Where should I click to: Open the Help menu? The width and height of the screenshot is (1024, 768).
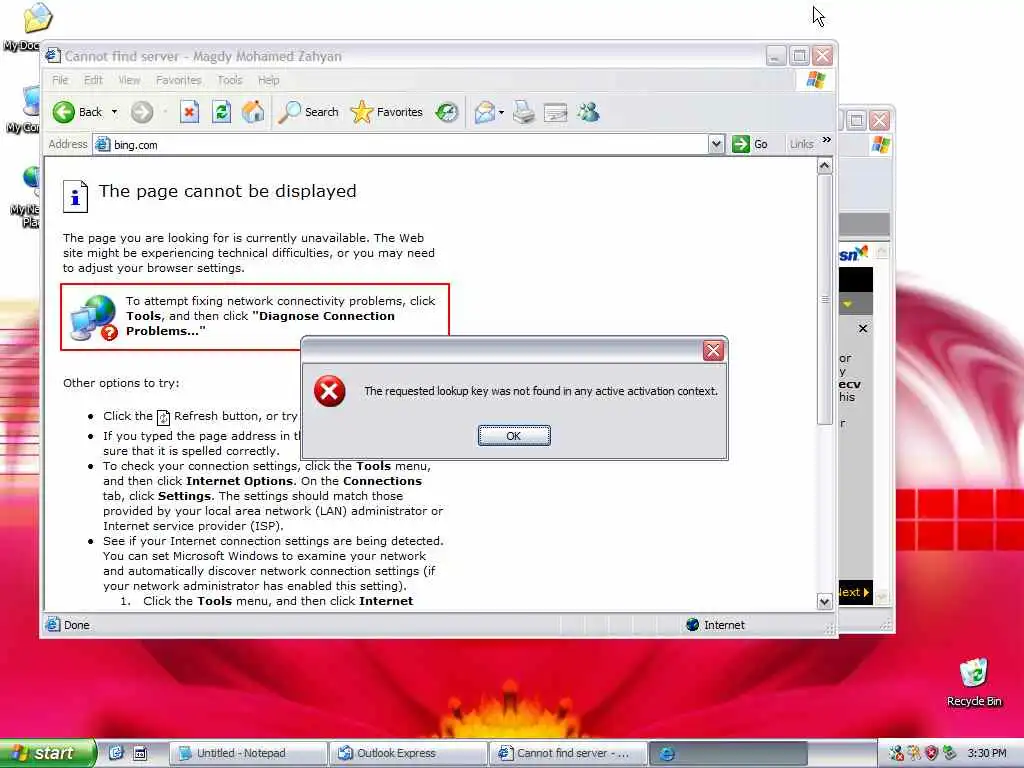pos(268,80)
